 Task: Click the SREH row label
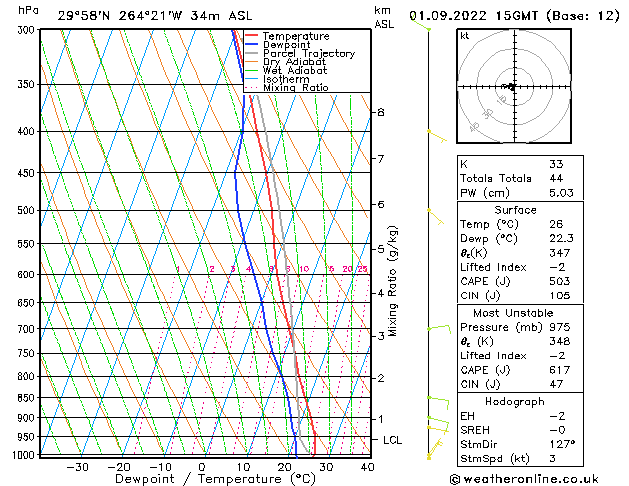475,430
